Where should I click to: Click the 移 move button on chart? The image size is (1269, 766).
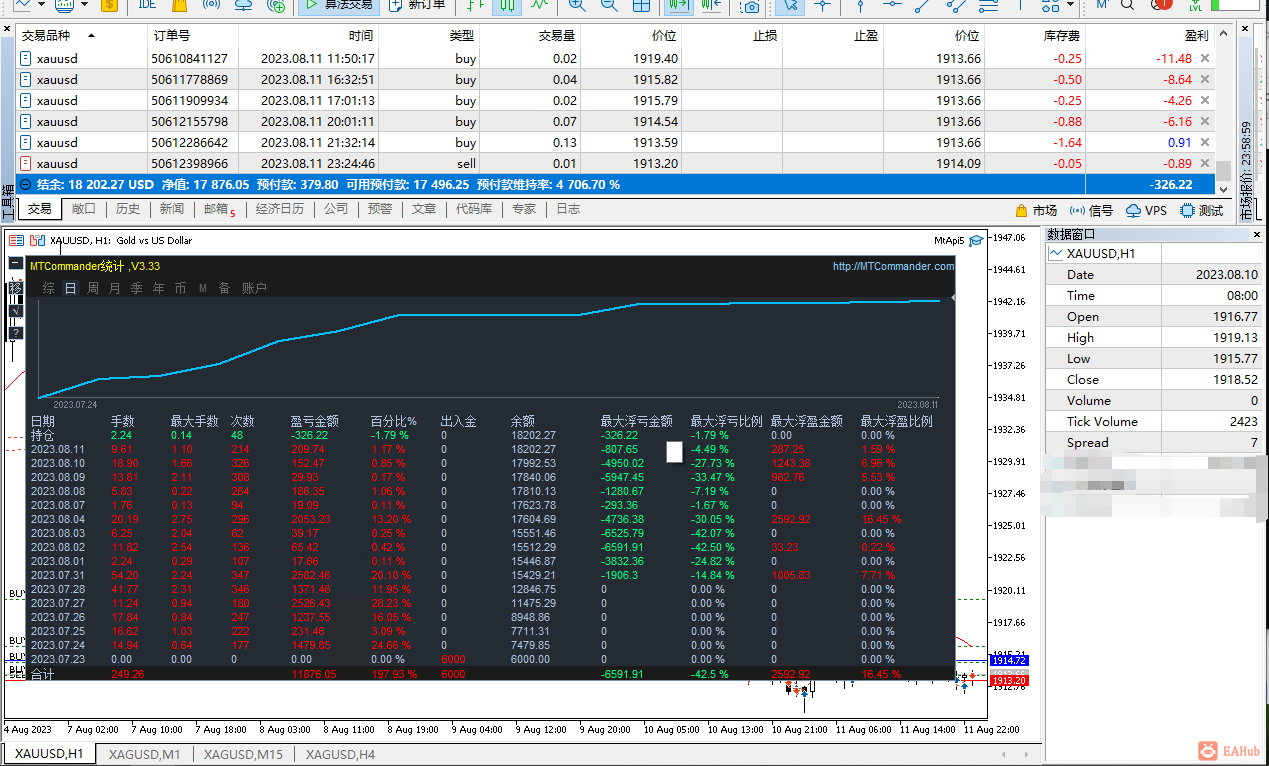pyautogui.click(x=15, y=287)
